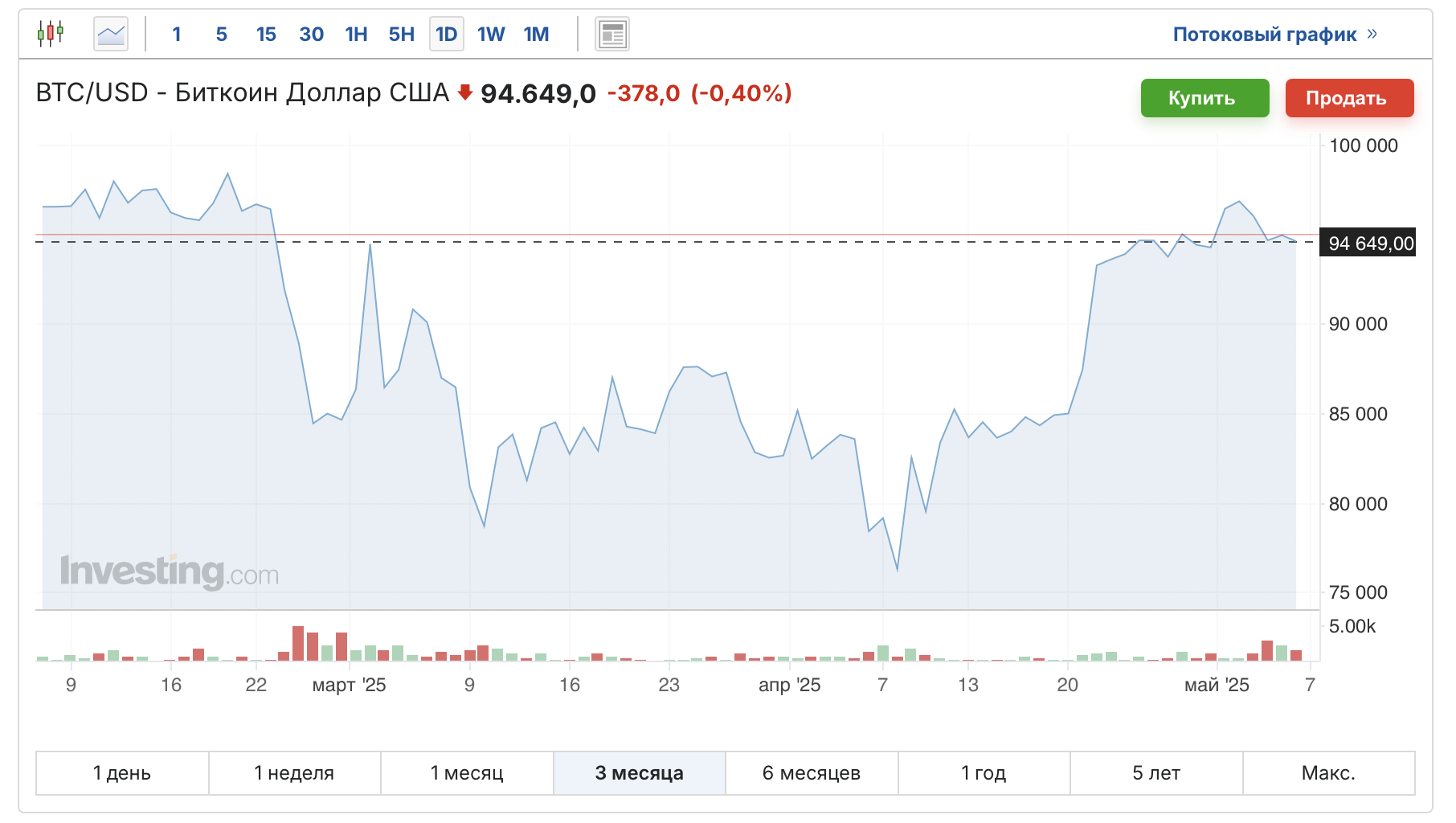Set chart interval to 1 minute
The width and height of the screenshot is (1456, 823).
[x=177, y=34]
